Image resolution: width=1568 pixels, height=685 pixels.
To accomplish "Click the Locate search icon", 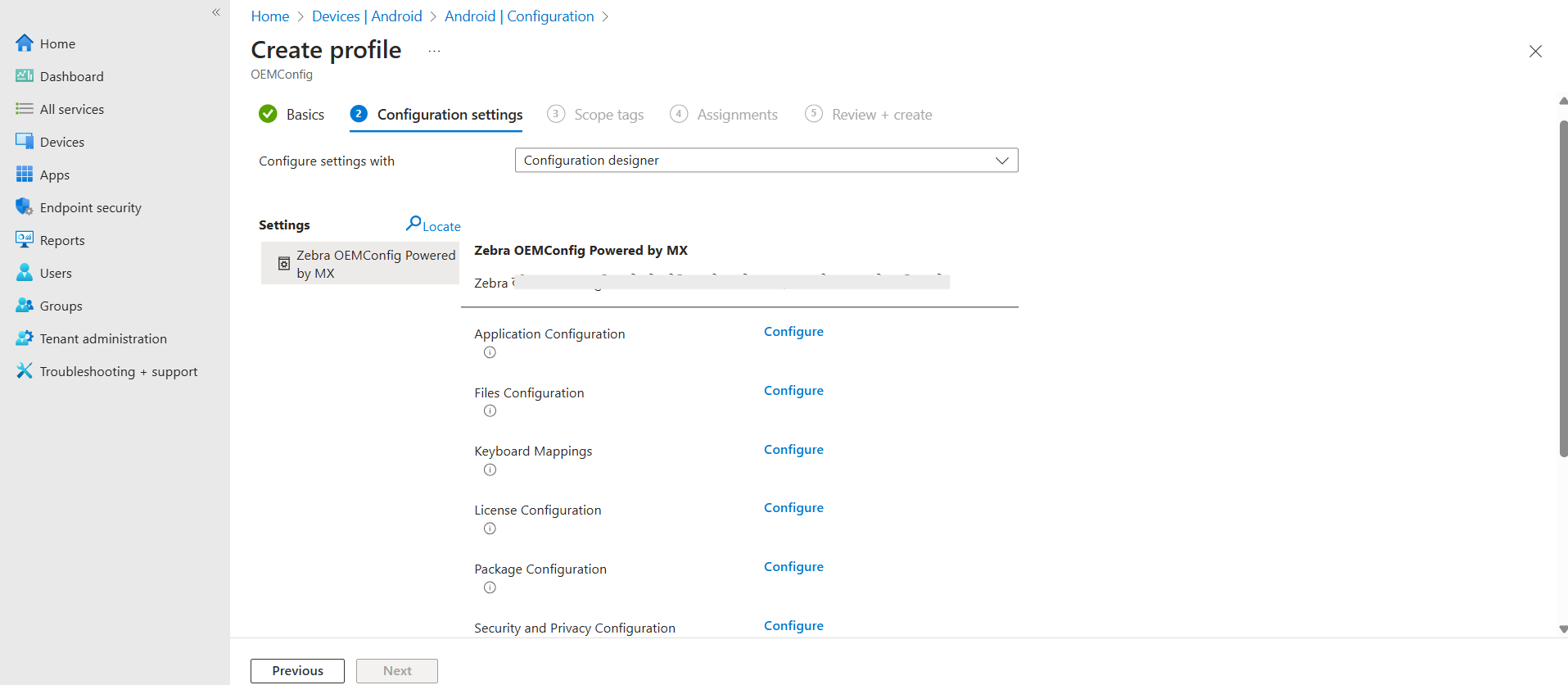I will (414, 223).
